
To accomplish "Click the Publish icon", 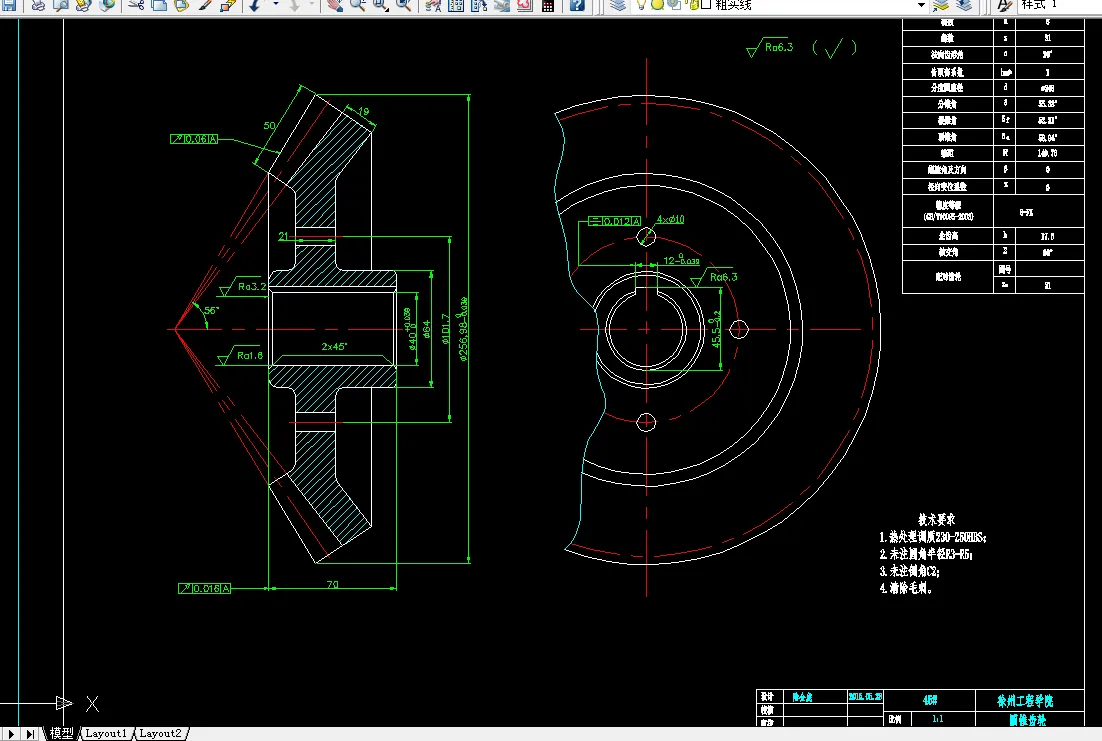I will (84, 6).
